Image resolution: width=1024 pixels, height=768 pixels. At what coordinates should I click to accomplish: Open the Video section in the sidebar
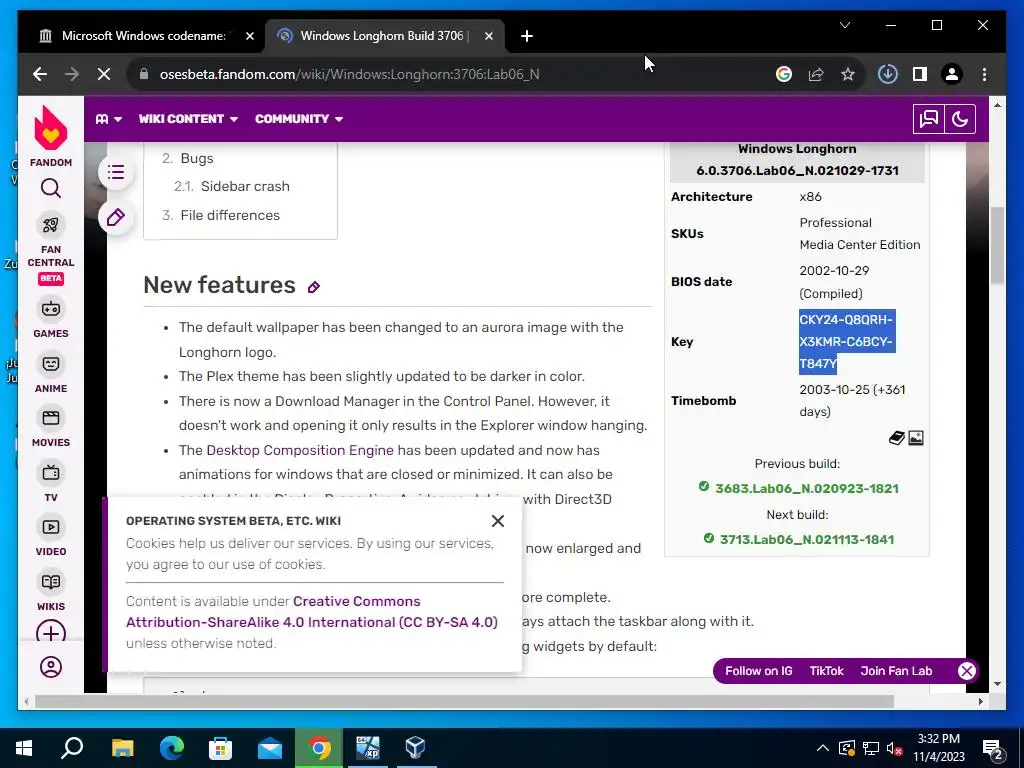click(51, 537)
